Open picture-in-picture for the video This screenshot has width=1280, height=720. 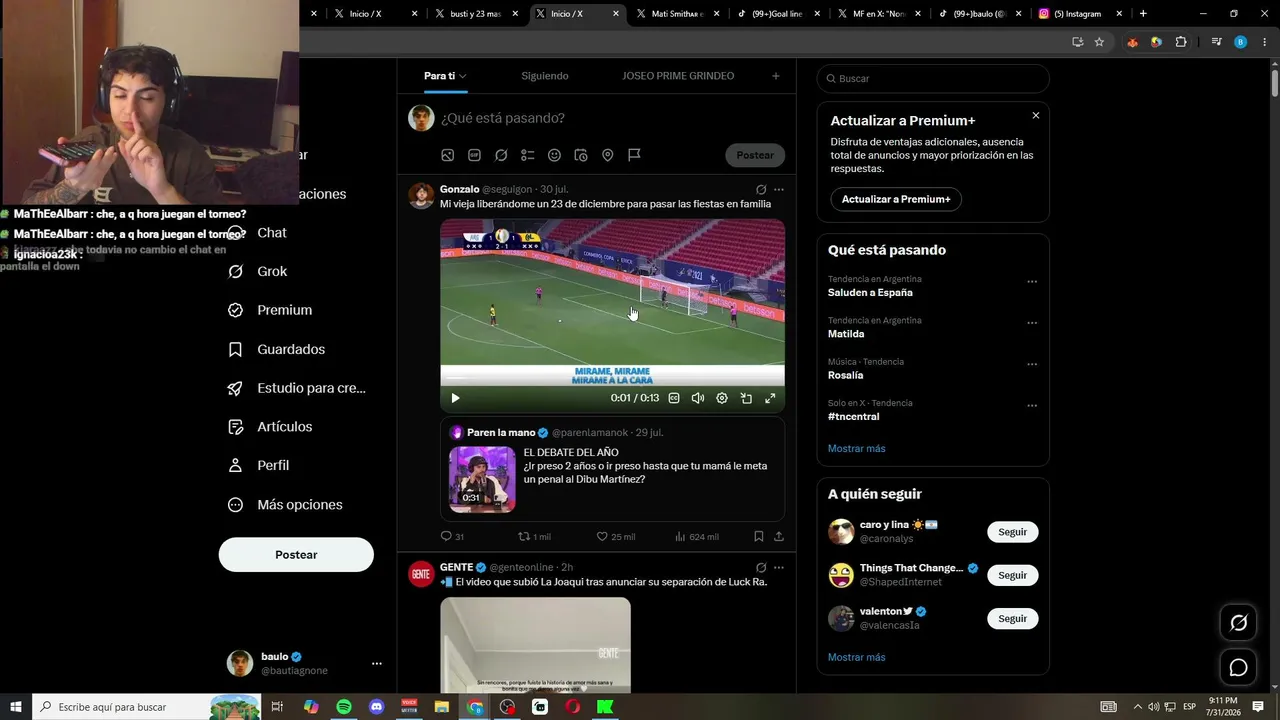(x=746, y=398)
